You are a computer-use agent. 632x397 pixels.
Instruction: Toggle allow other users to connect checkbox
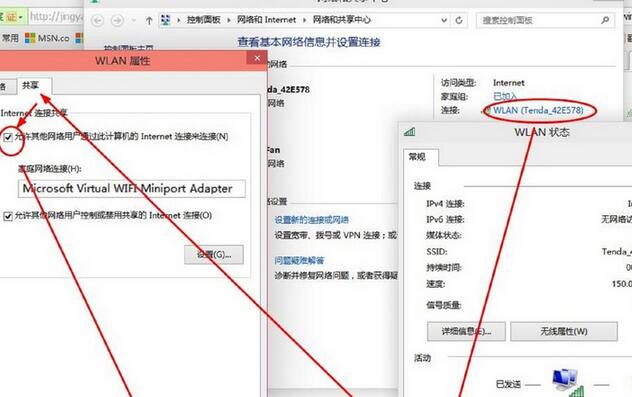click(8, 137)
